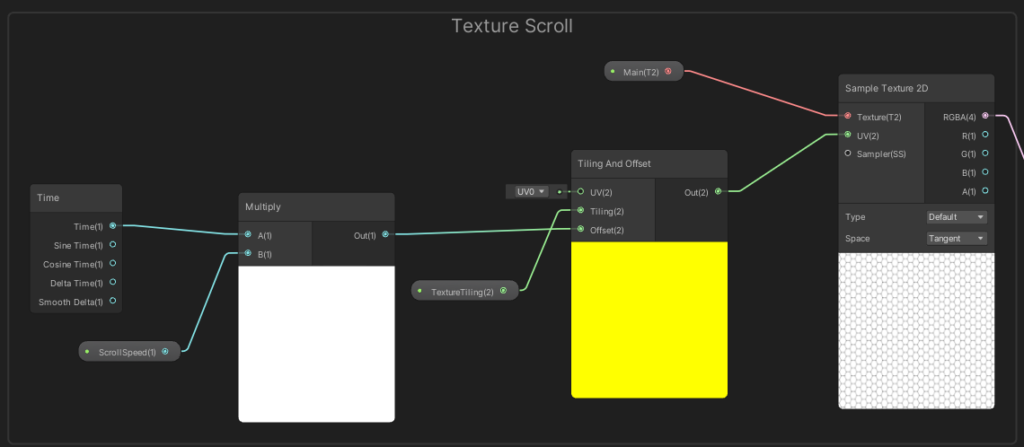Screen dimensions: 1024x447
Task: Open the Type dropdown set to Default
Action: tap(956, 217)
